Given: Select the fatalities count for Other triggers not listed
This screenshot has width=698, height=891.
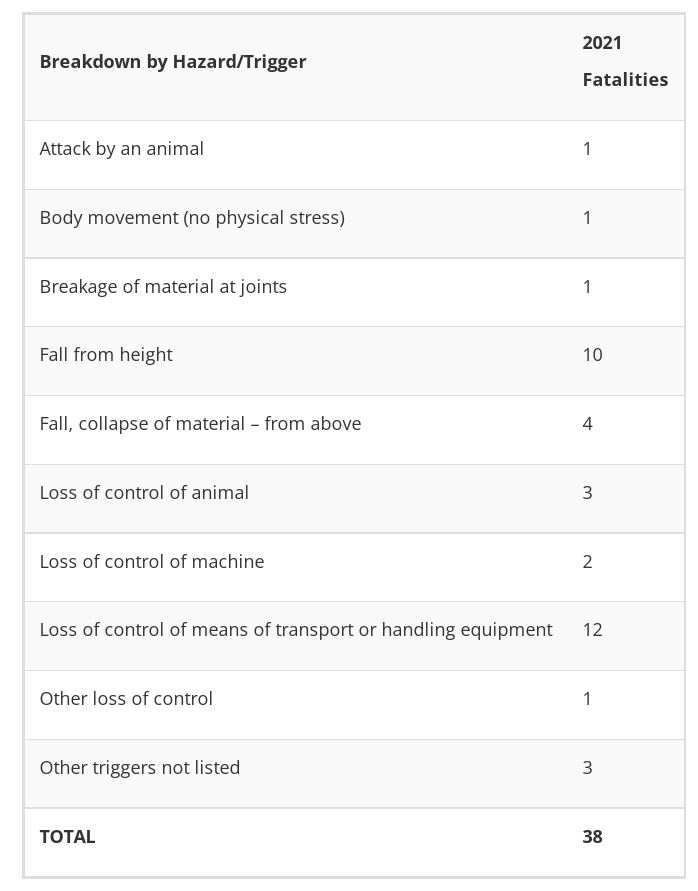Looking at the screenshot, I should 587,768.
